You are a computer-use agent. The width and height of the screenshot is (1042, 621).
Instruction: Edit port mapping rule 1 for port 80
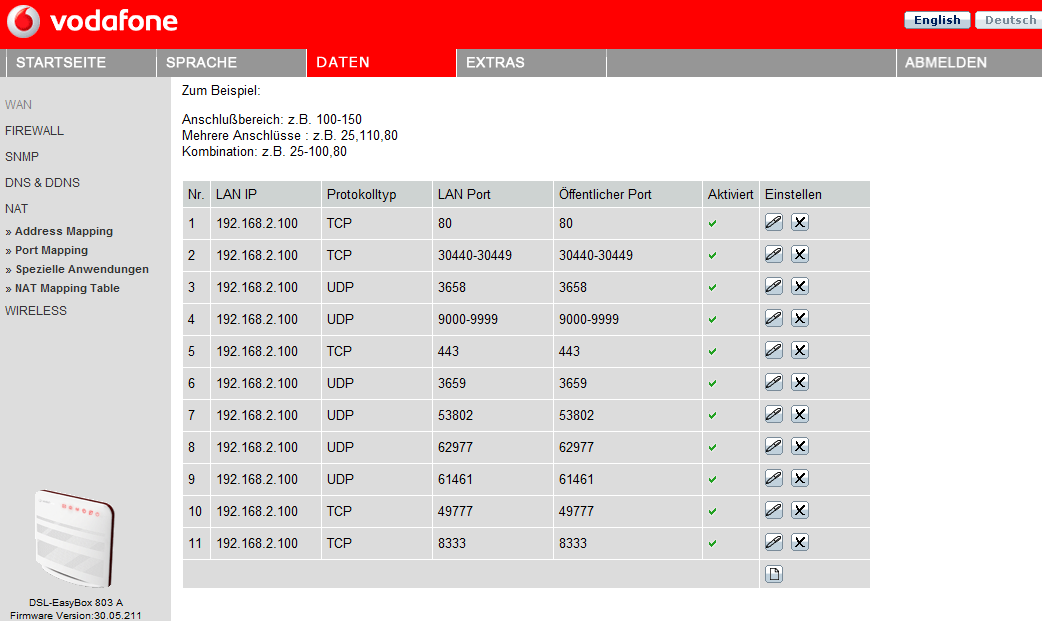click(x=773, y=222)
